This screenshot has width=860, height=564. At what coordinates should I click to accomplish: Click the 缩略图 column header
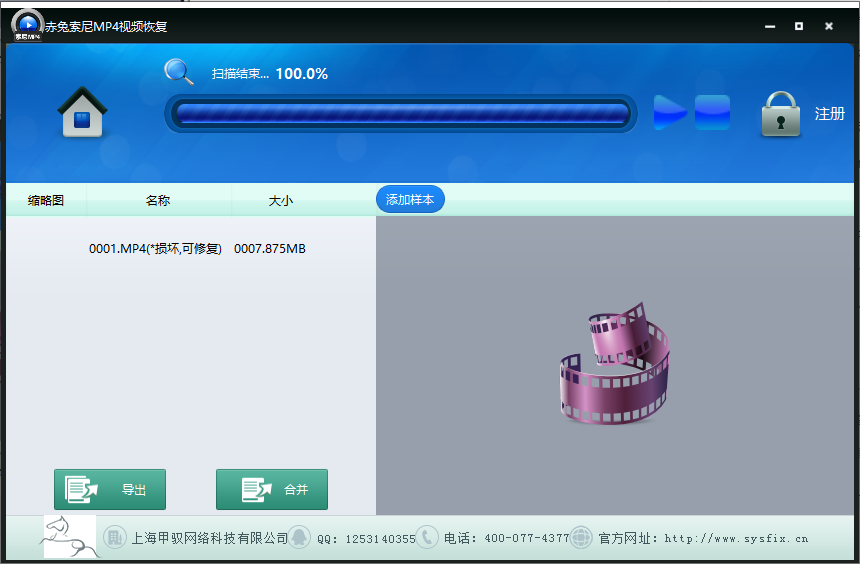[46, 200]
